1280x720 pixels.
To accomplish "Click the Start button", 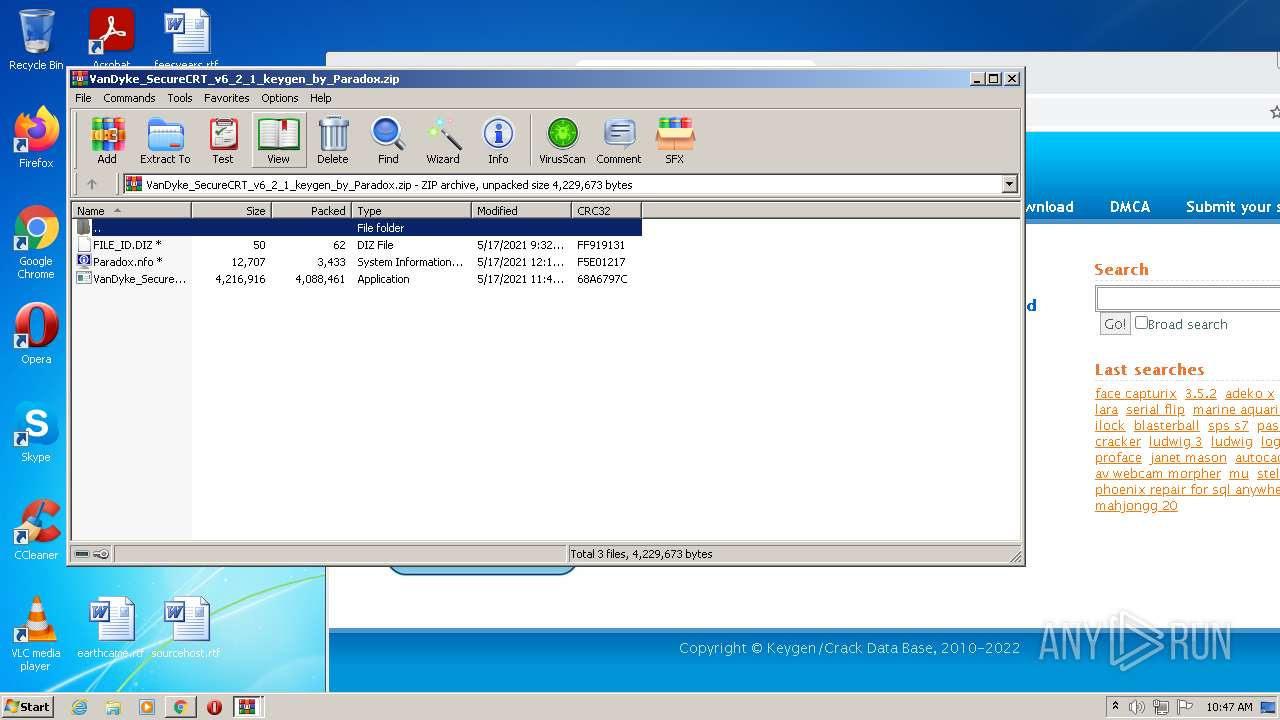I will point(28,707).
